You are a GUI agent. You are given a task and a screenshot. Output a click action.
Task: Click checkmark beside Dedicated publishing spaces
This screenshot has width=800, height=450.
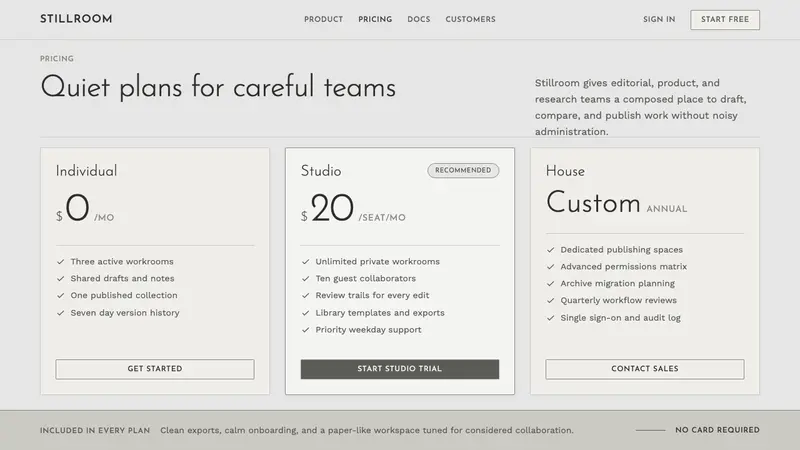[x=551, y=250]
